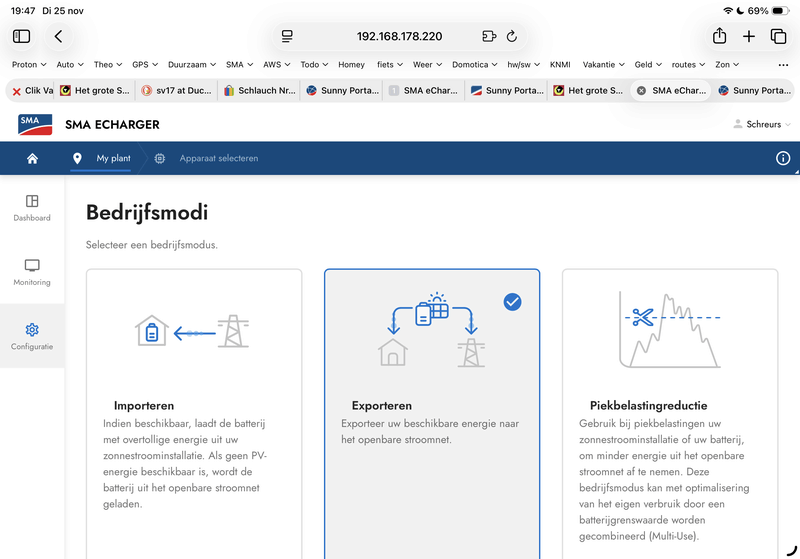Expand the Weer favorites folder
Viewport: 800px width, 559px height.
click(427, 65)
